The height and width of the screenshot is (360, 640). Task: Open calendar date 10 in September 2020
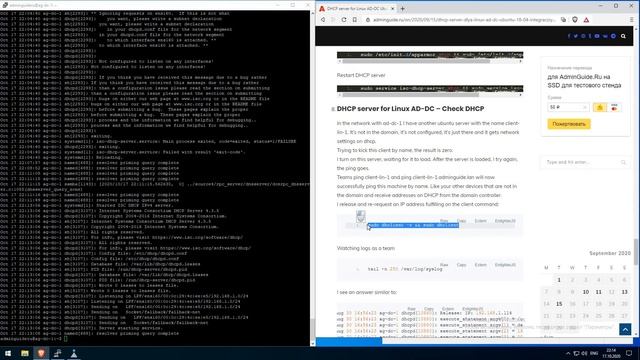586,292
